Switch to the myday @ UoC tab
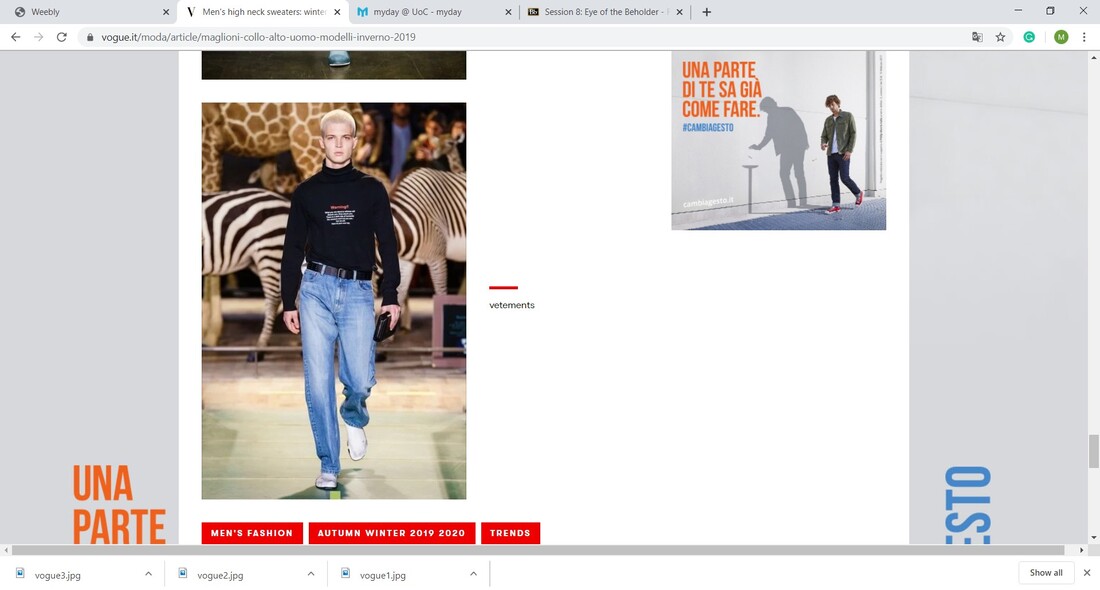This screenshot has width=1100, height=590. click(433, 12)
